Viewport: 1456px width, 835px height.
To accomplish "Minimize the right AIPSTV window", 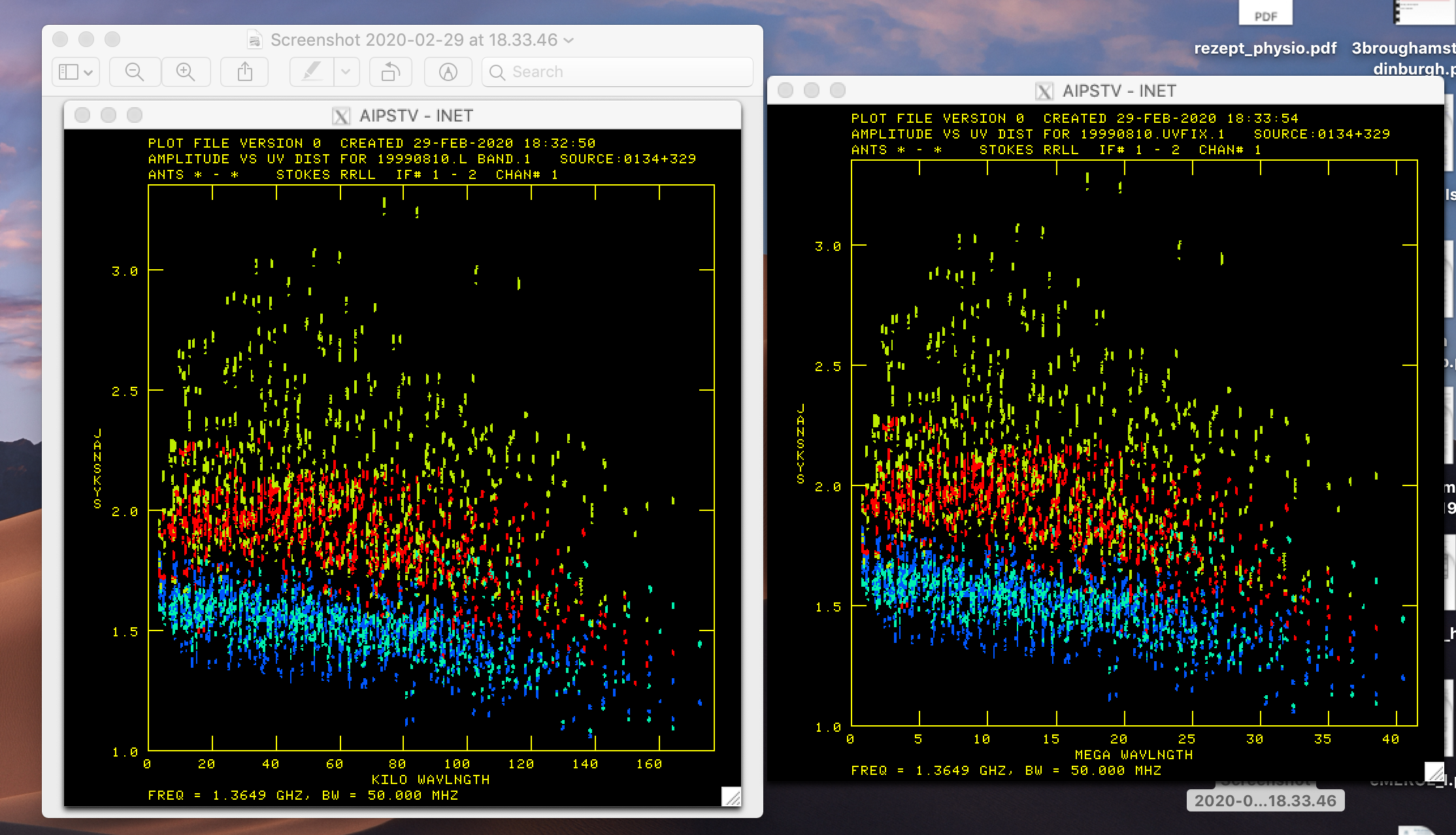I will [x=812, y=90].
